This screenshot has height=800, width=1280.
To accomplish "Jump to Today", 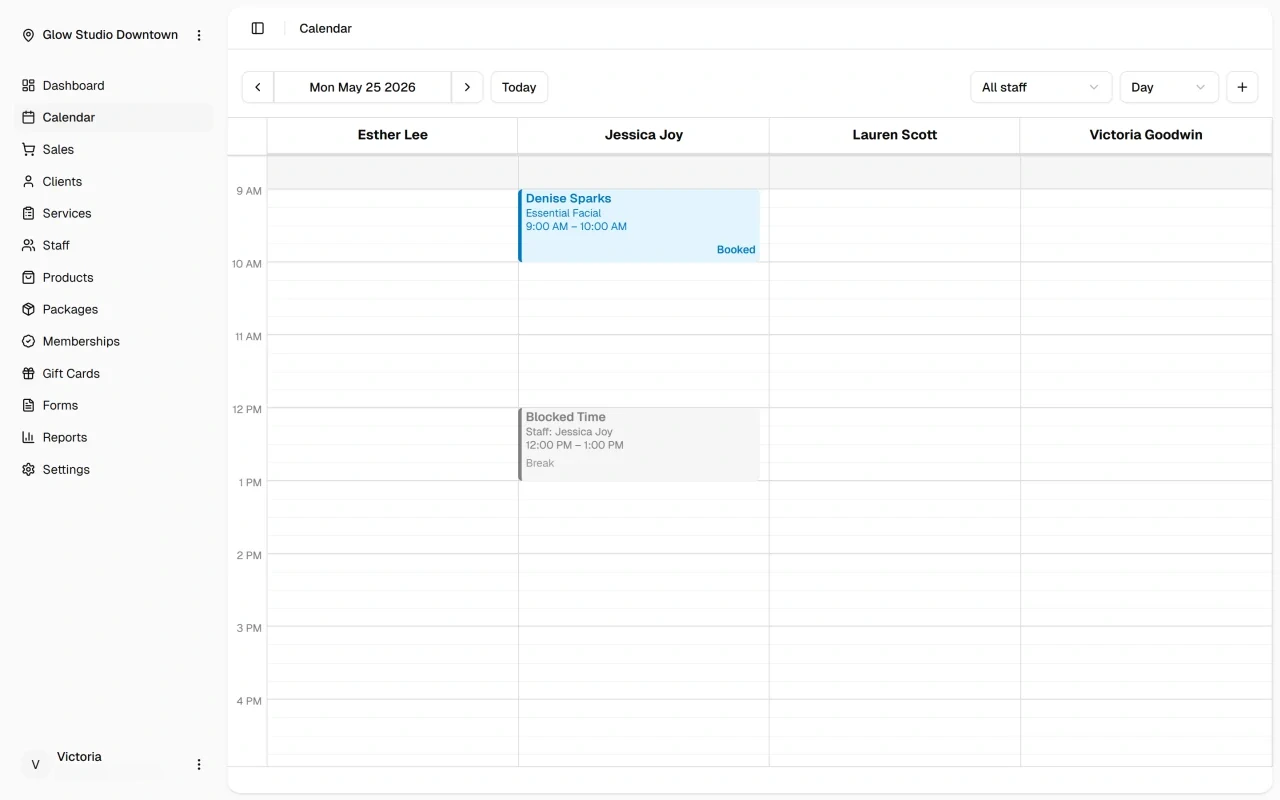I will pos(519,87).
